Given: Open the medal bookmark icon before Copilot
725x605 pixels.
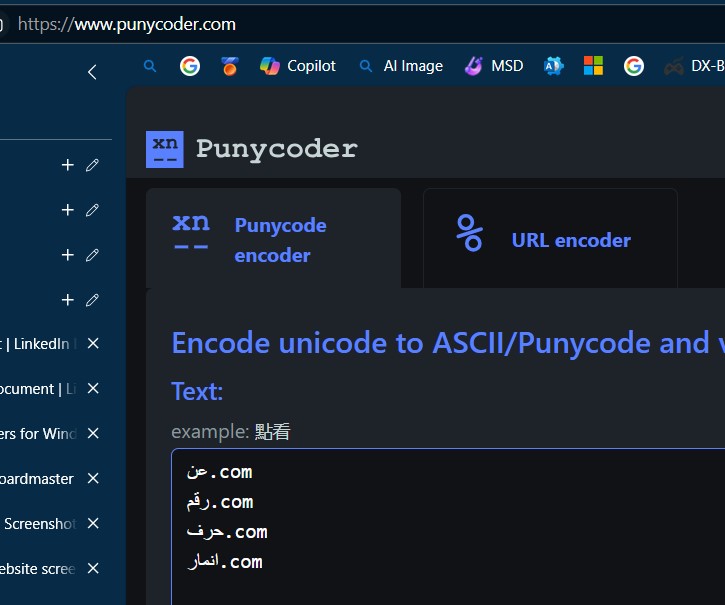Looking at the screenshot, I should pos(230,66).
